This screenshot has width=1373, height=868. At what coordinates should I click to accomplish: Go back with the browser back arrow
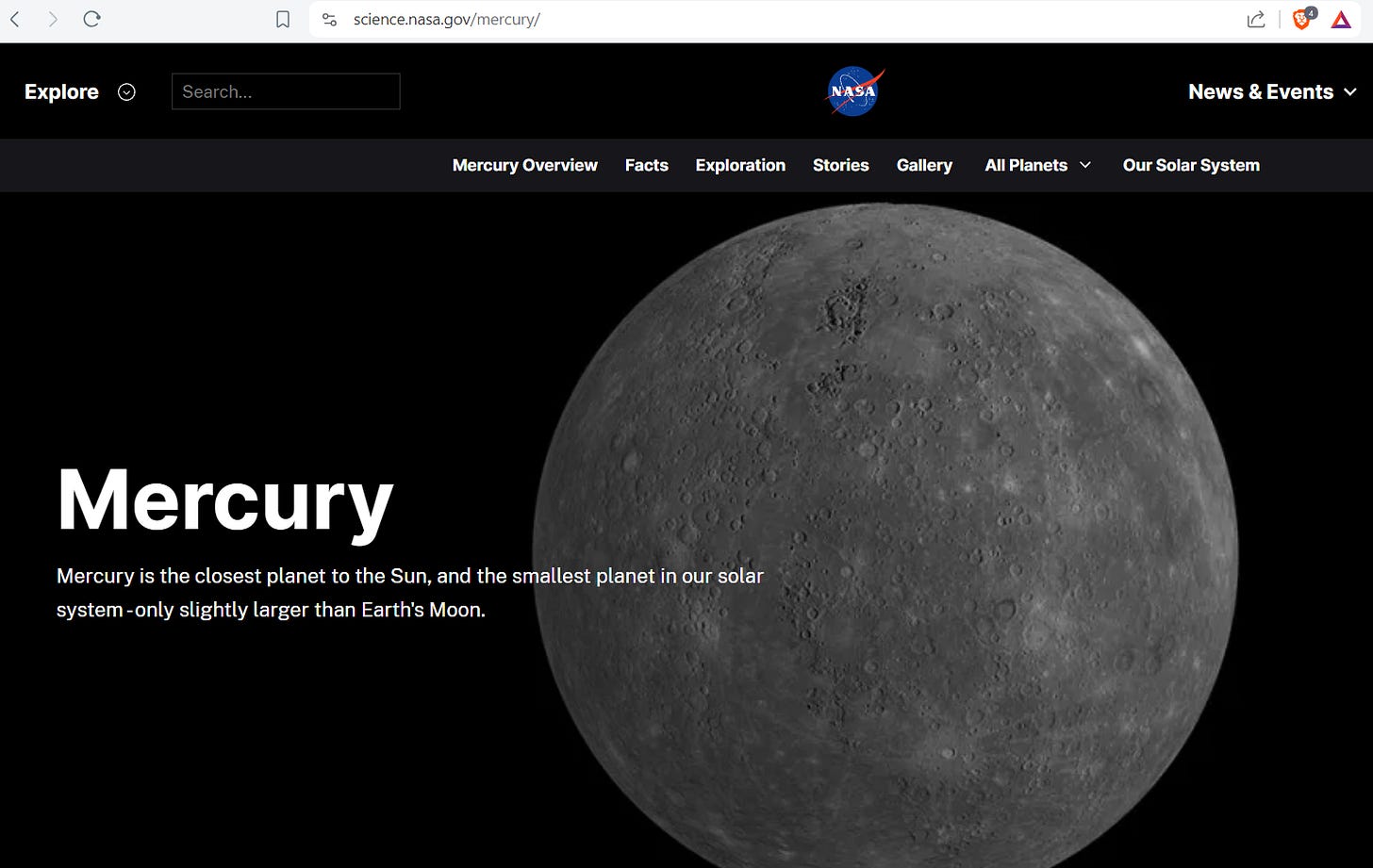pyautogui.click(x=15, y=19)
